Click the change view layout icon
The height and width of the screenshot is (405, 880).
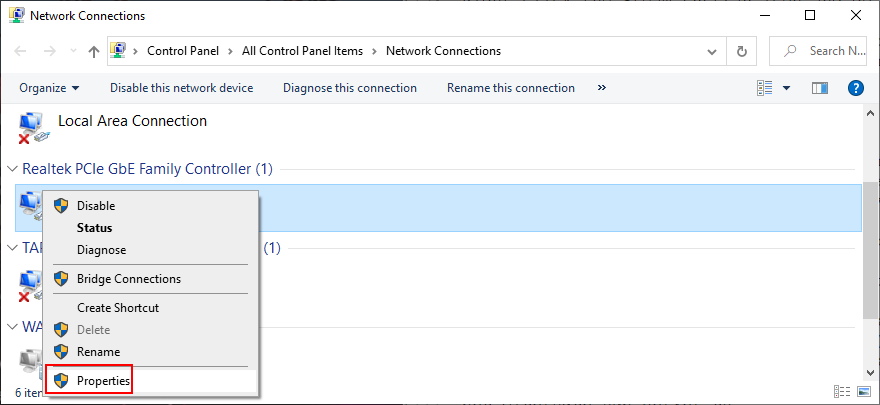[x=764, y=88]
